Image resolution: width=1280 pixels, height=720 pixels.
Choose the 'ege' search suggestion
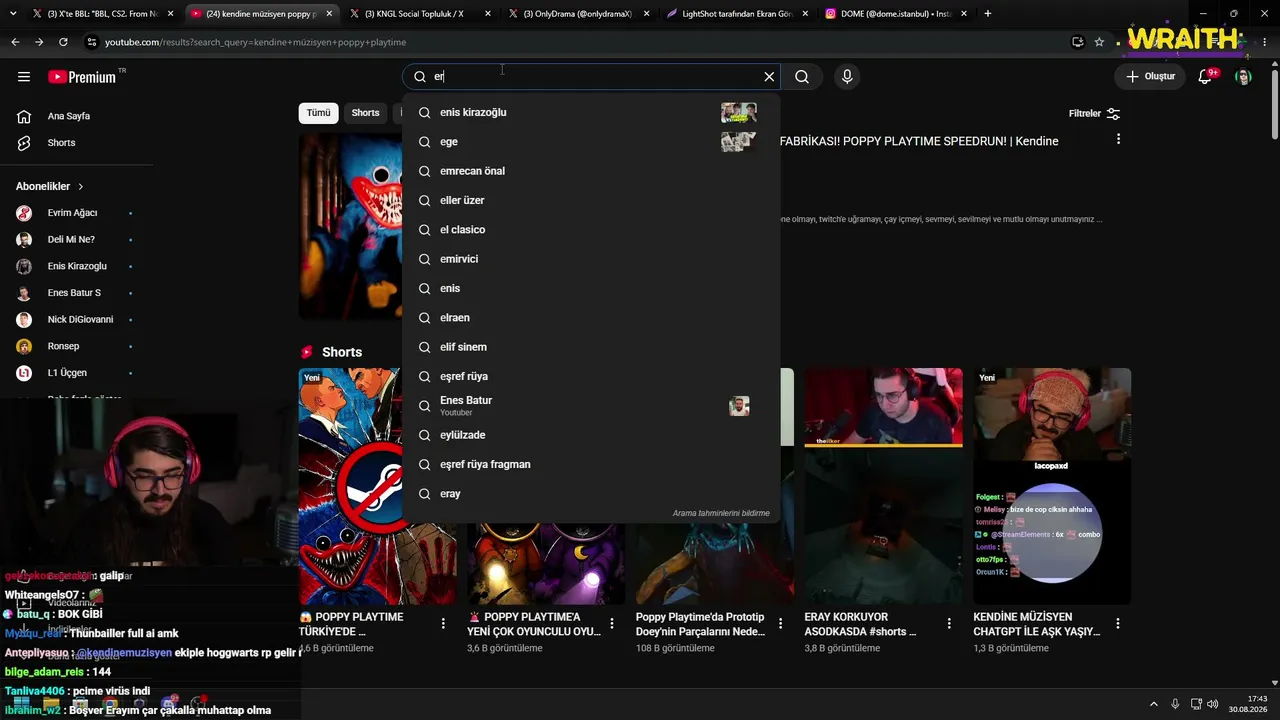591,142
